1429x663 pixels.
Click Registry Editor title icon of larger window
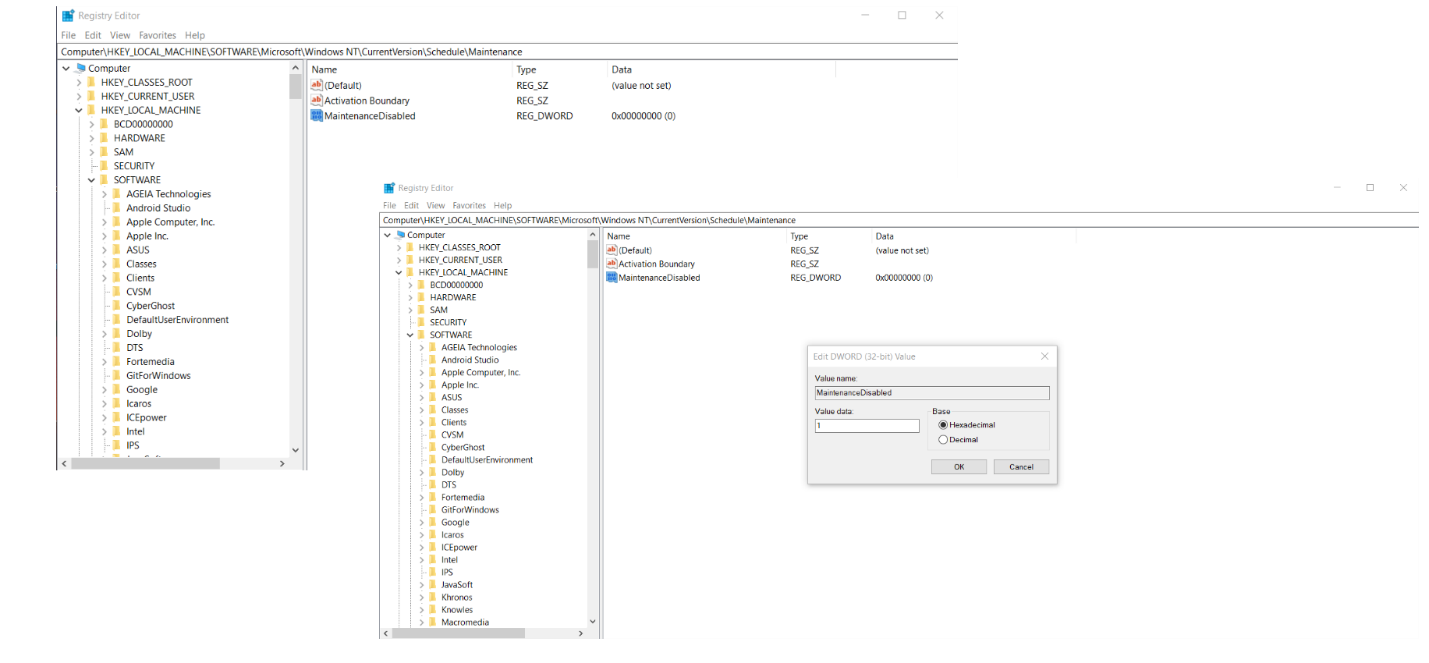389,188
